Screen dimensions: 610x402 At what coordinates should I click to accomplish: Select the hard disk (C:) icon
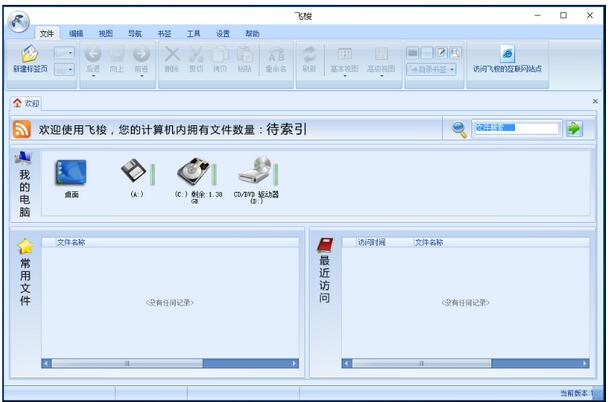(193, 171)
